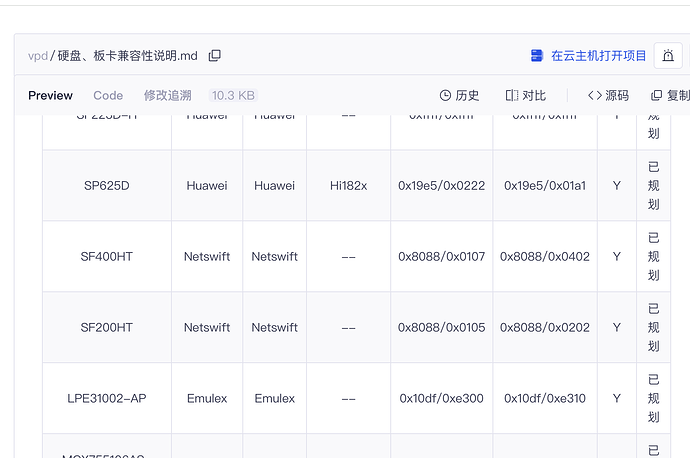Click the compare icon for 对比
Screen dimensions: 690x458
coord(512,96)
